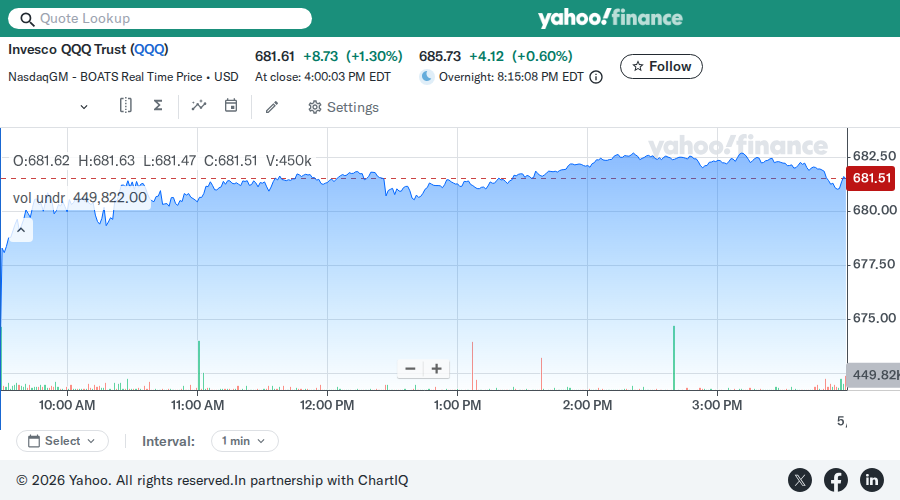Open the comparison tool icon
This screenshot has height=500, width=900.
tap(126, 105)
